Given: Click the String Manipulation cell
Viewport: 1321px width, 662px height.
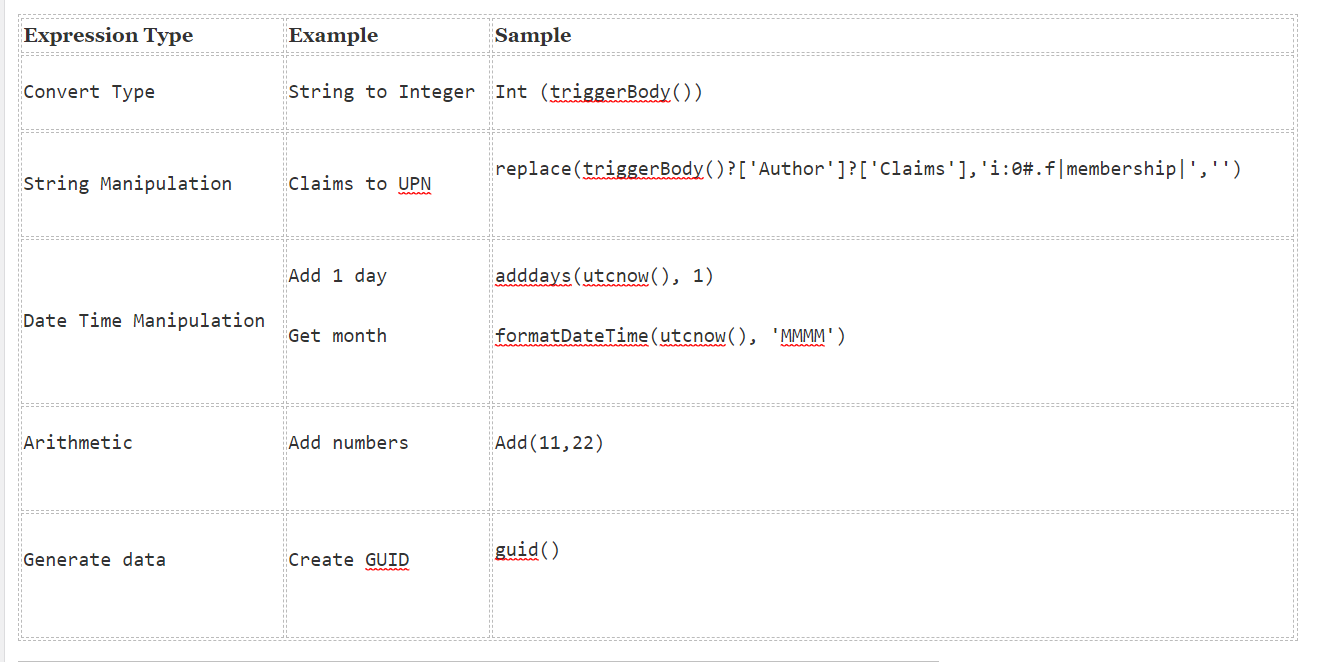Looking at the screenshot, I should click(127, 184).
